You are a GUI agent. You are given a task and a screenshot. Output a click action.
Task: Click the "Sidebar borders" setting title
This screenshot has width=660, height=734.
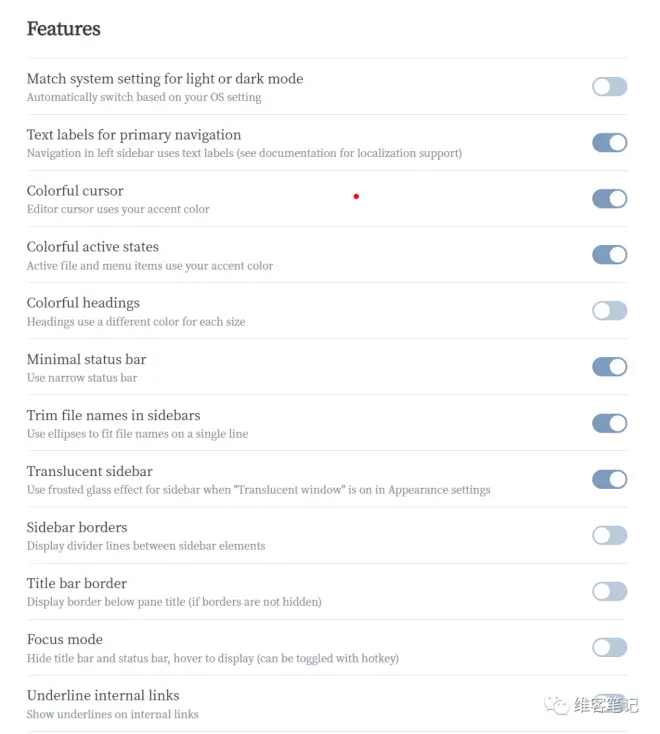tap(77, 527)
